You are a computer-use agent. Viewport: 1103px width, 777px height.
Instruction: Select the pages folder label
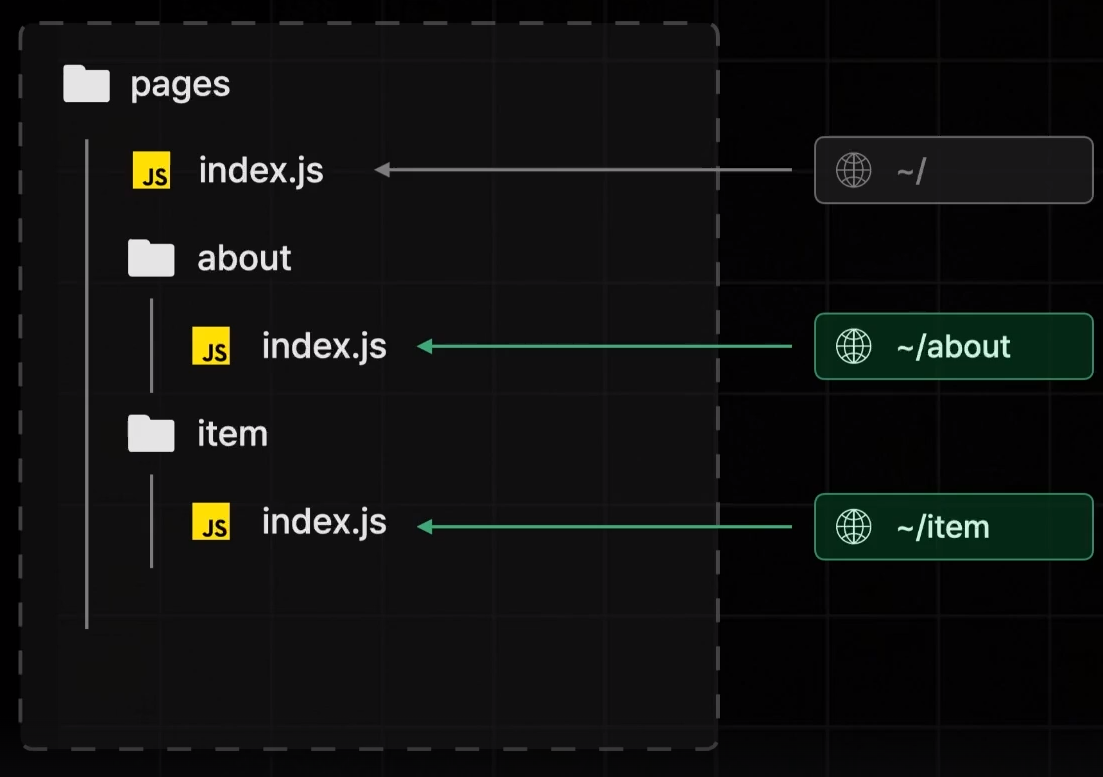(180, 86)
